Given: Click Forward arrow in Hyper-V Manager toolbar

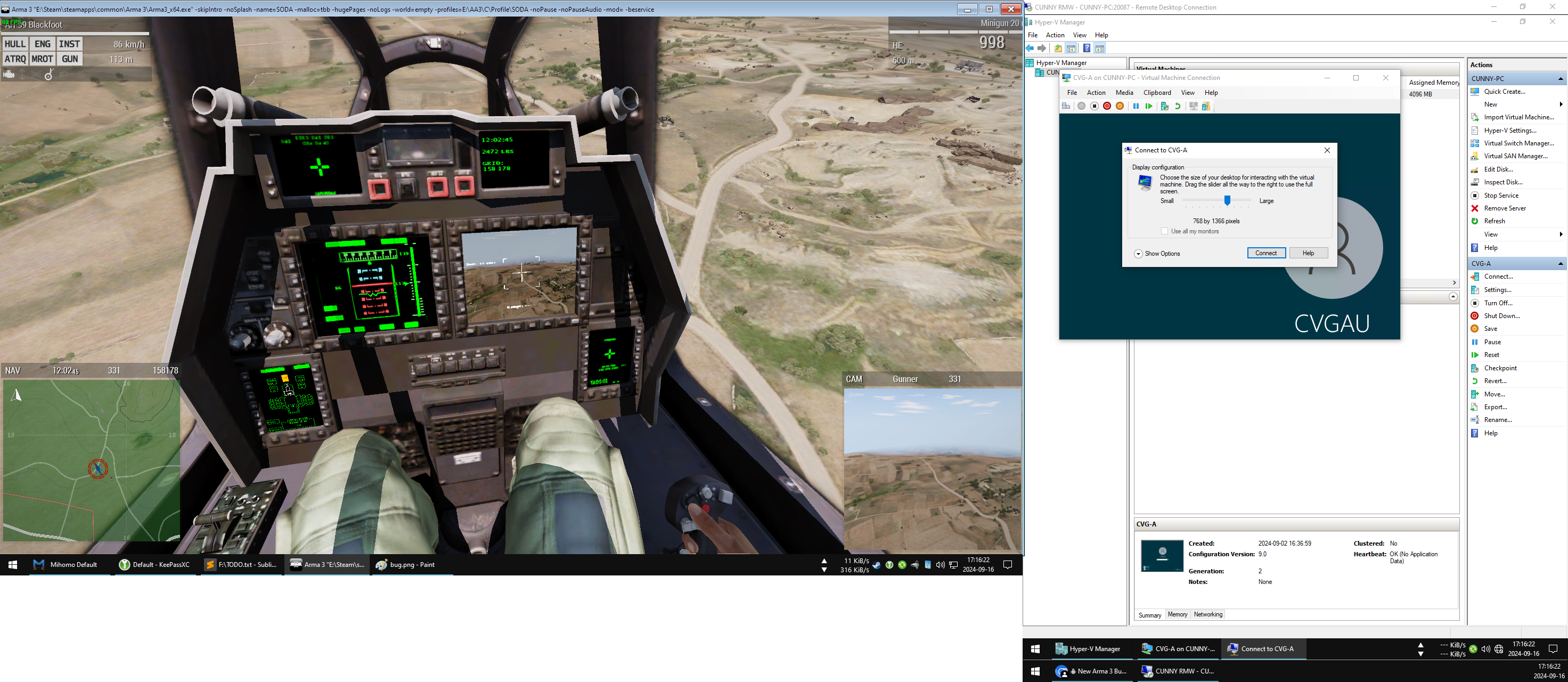Looking at the screenshot, I should [x=1042, y=48].
